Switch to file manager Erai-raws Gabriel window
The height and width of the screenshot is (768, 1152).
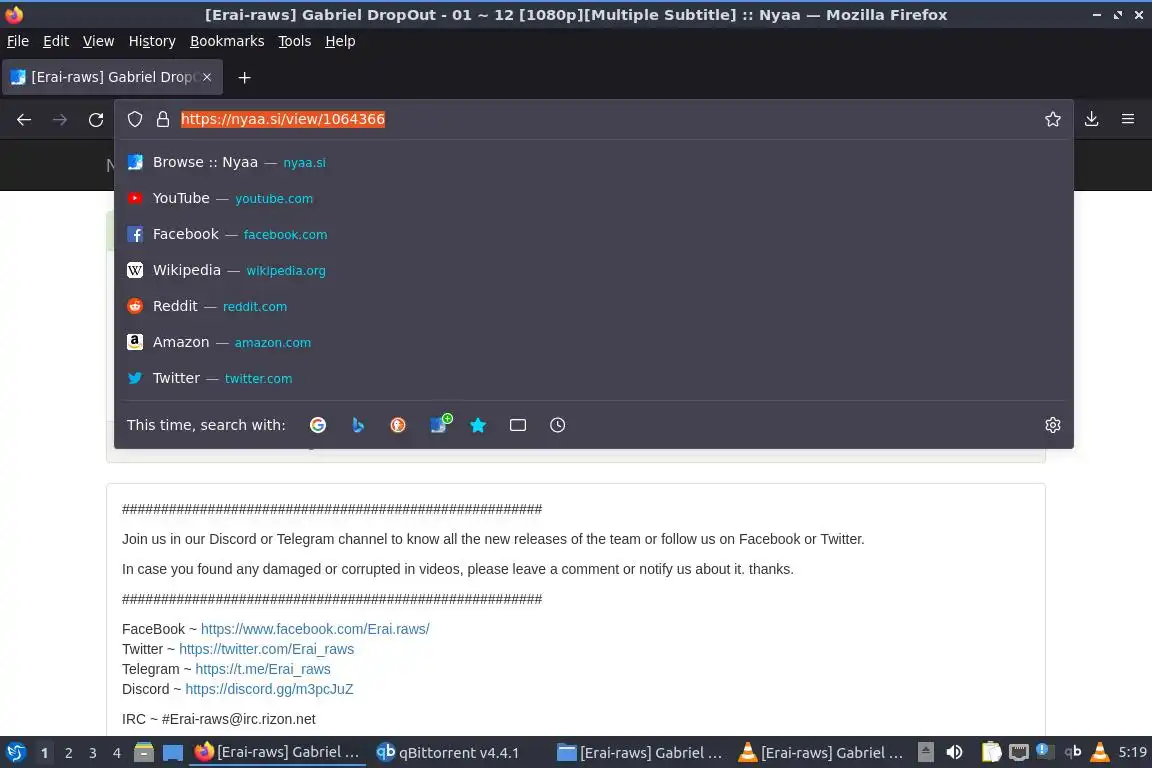[x=640, y=753]
